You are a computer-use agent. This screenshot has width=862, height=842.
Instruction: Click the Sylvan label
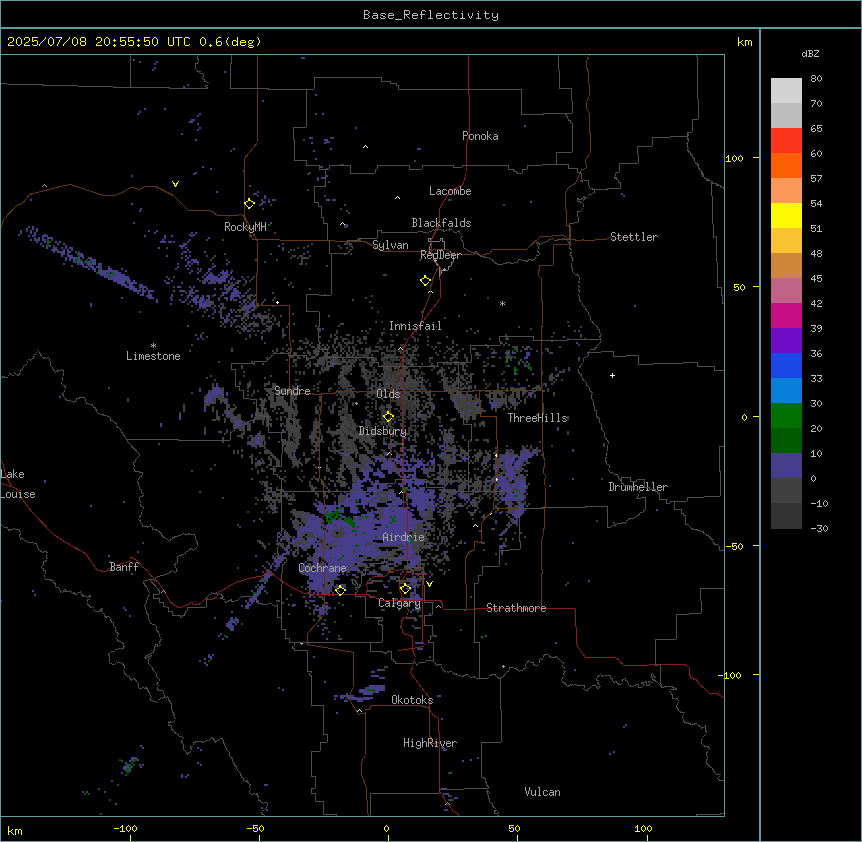390,245
